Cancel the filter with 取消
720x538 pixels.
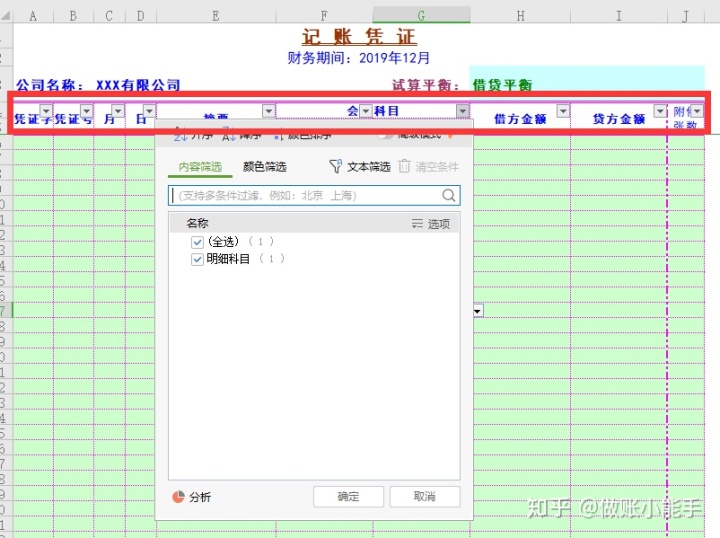point(425,497)
